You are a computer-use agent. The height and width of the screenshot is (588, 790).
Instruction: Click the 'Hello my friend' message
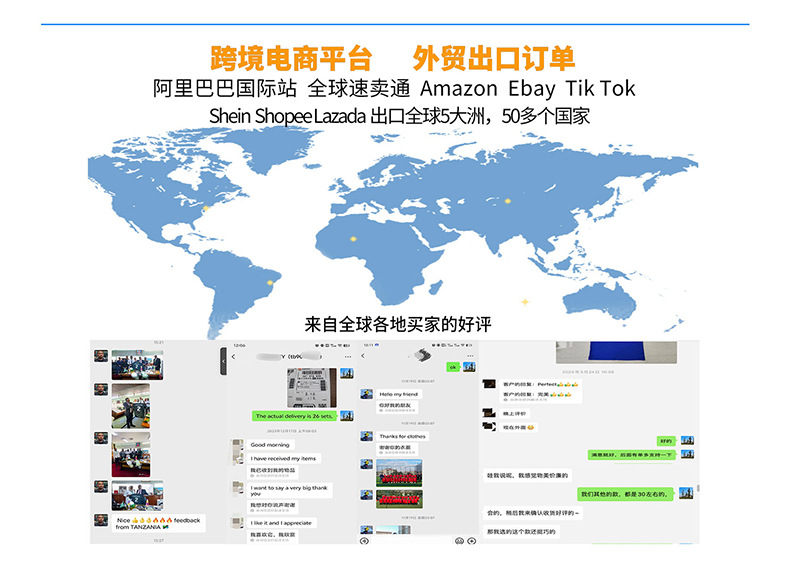(x=399, y=394)
